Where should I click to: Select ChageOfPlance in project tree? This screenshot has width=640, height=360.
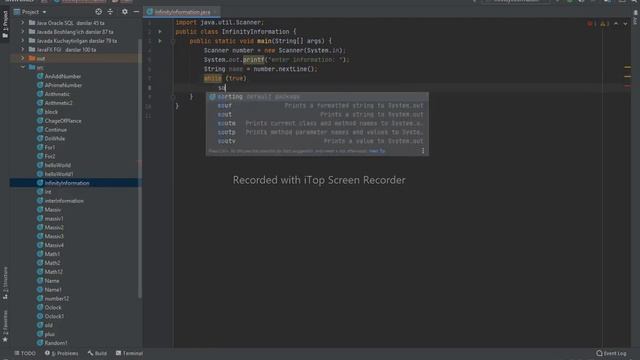click(x=63, y=121)
